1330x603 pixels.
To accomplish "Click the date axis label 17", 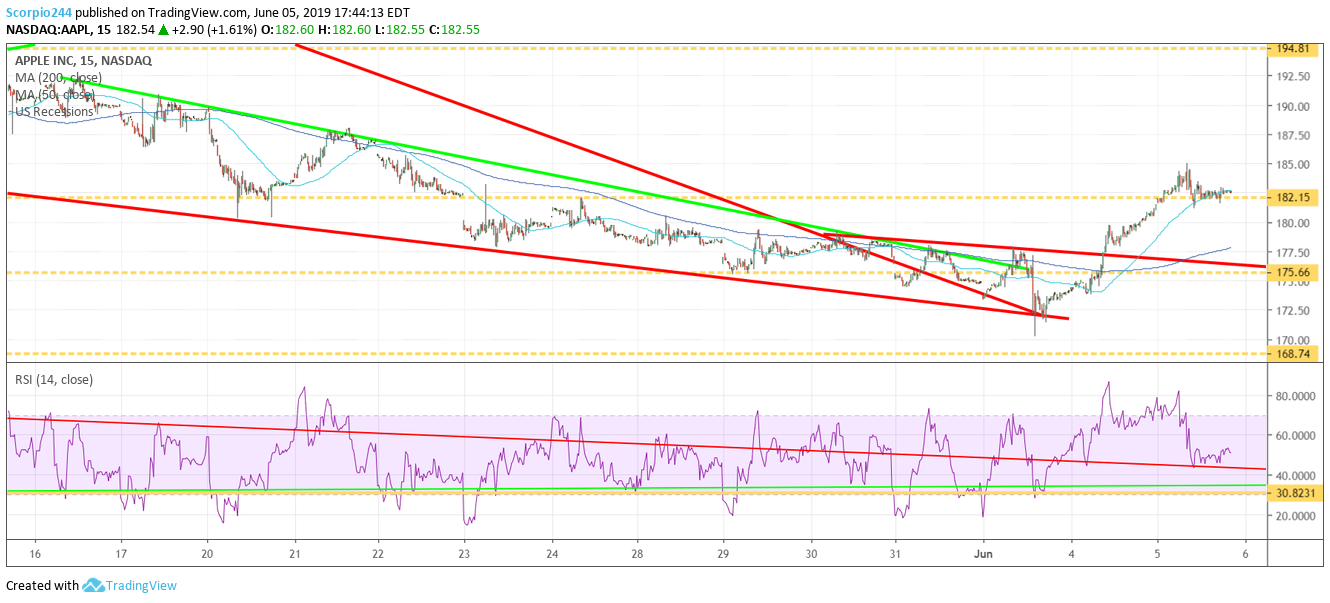I will pos(121,555).
